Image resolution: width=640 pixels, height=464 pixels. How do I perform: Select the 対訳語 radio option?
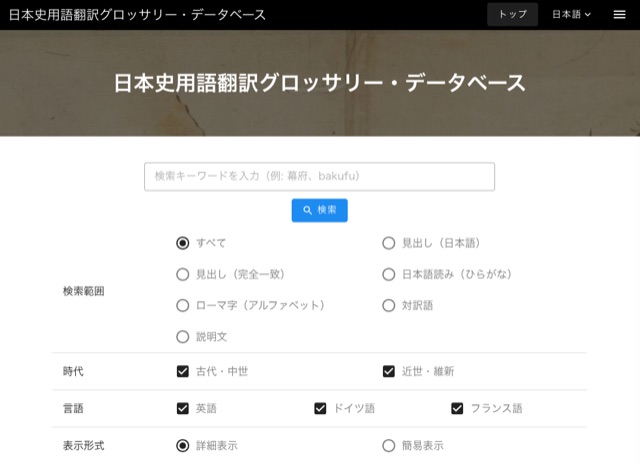tap(389, 305)
